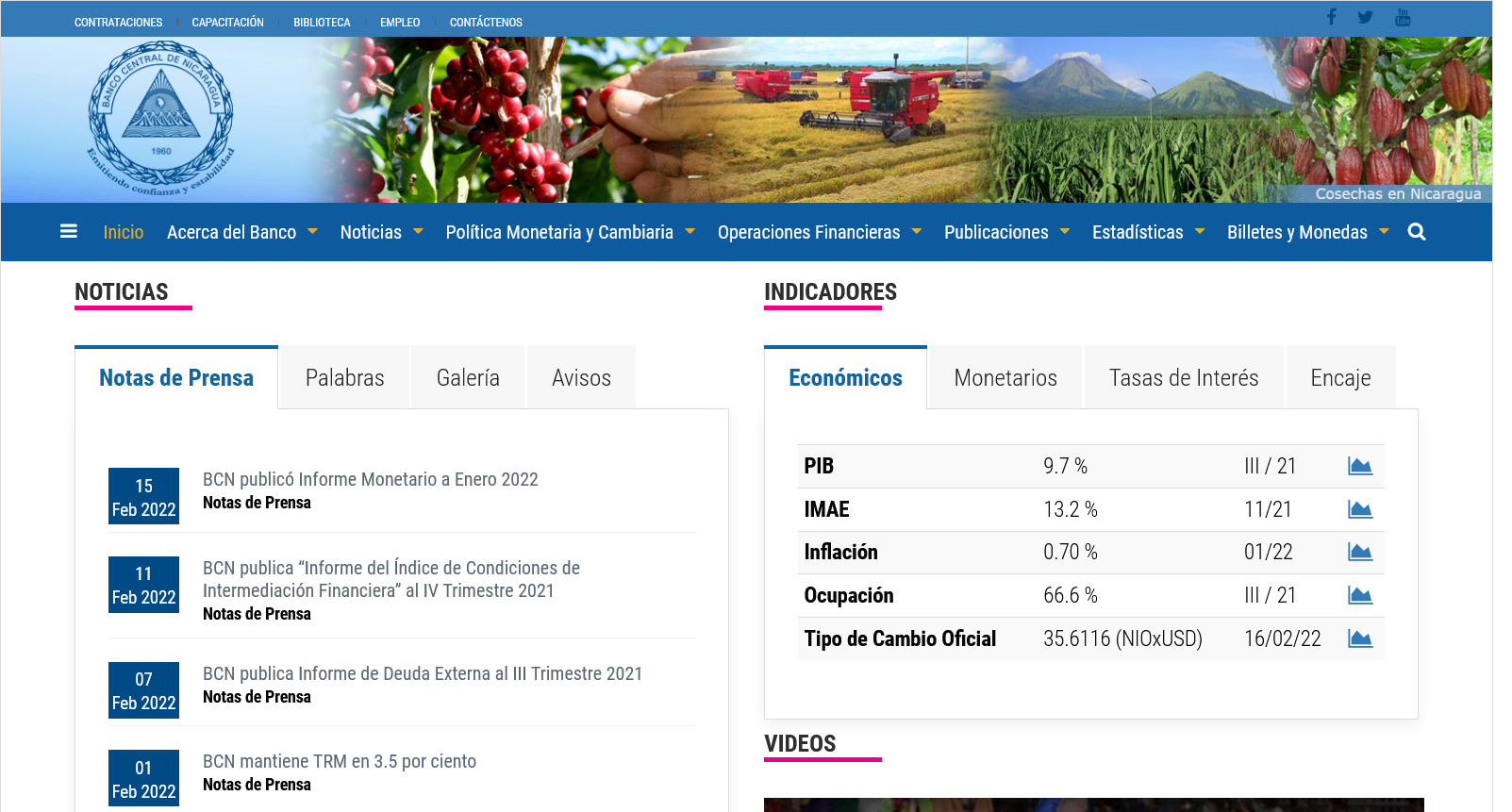
Task: Switch to Tasas de Interés tab
Action: pyautogui.click(x=1183, y=378)
